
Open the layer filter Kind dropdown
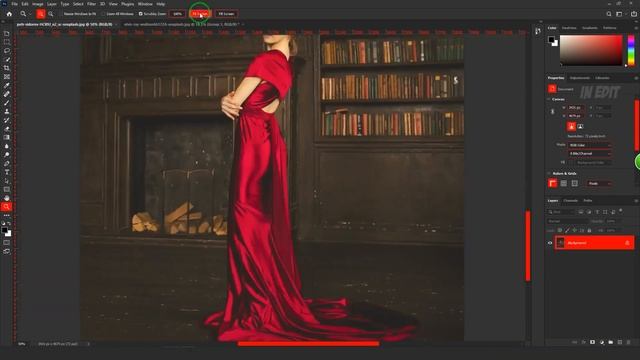562,212
